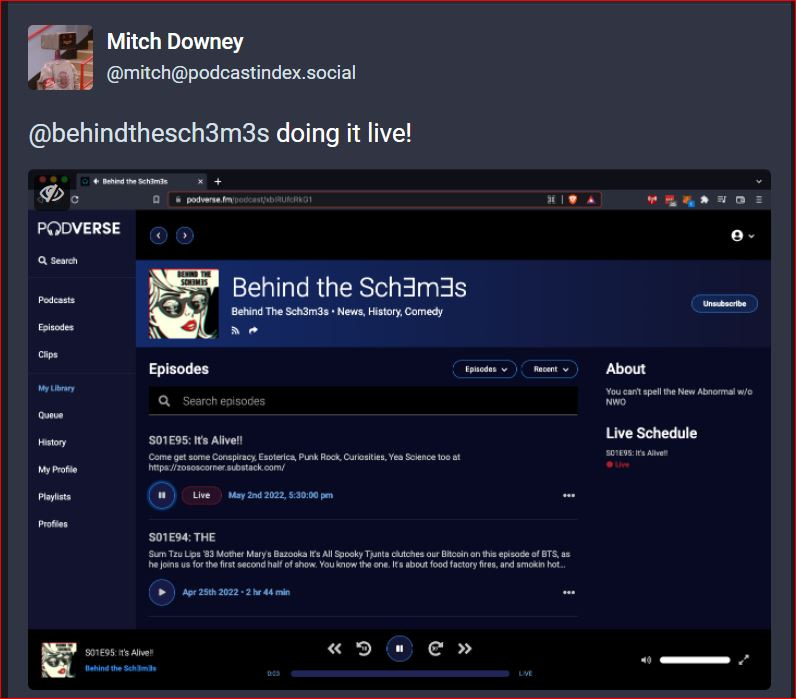Click the hidden-media eye icon on the image
The height and width of the screenshot is (699, 796).
click(51, 193)
